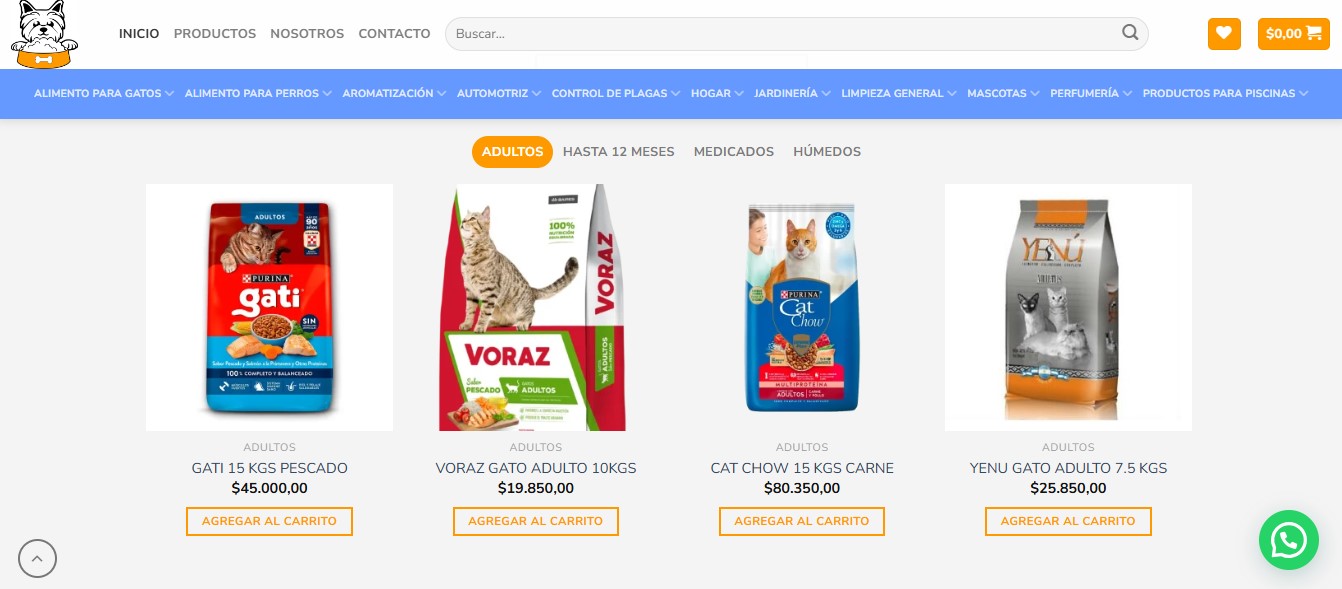Image resolution: width=1342 pixels, height=589 pixels.
Task: Add Cat Chow 15 kgs Carne to cart
Action: (802, 521)
